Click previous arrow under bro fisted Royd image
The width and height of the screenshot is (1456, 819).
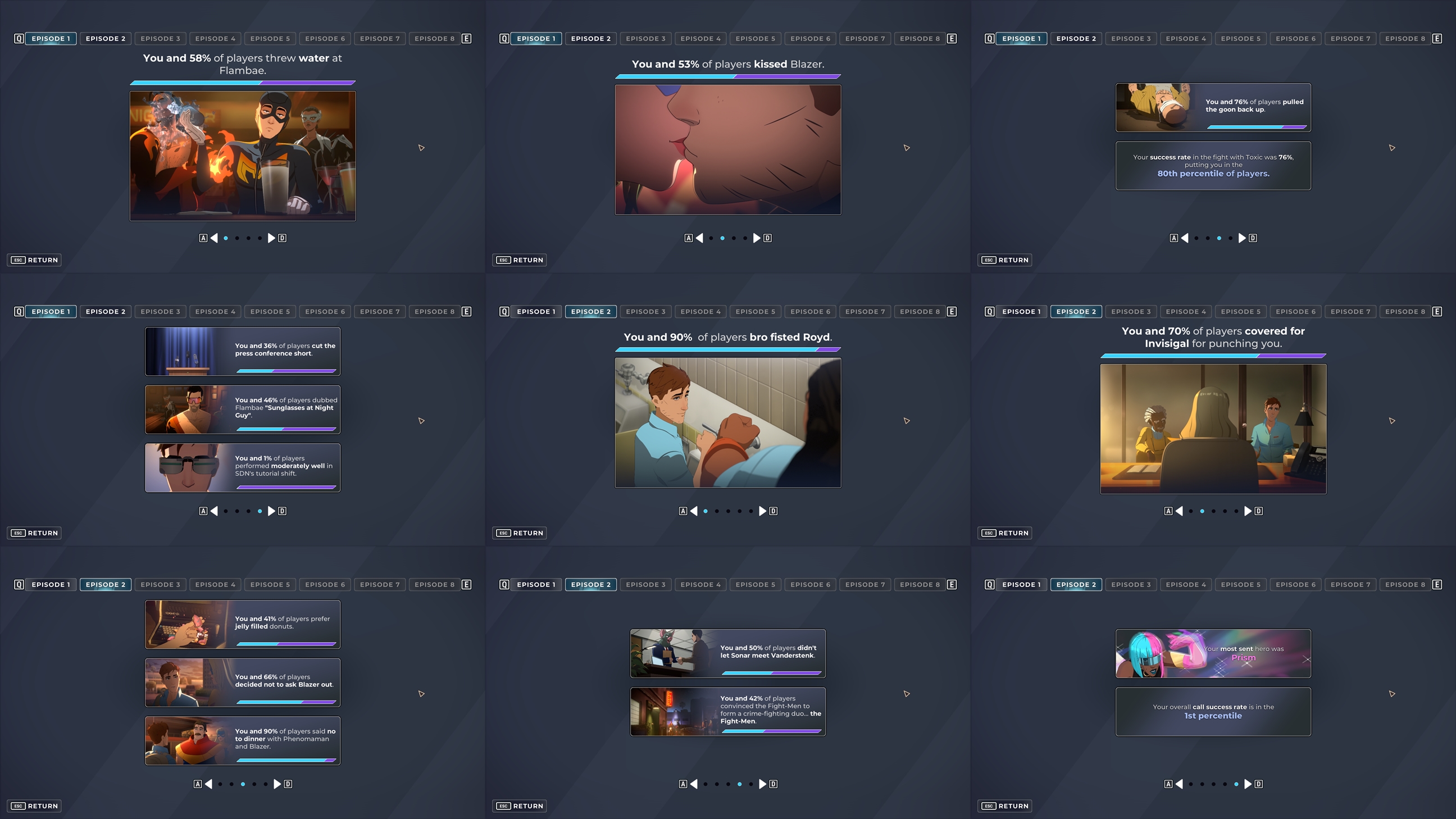point(694,511)
